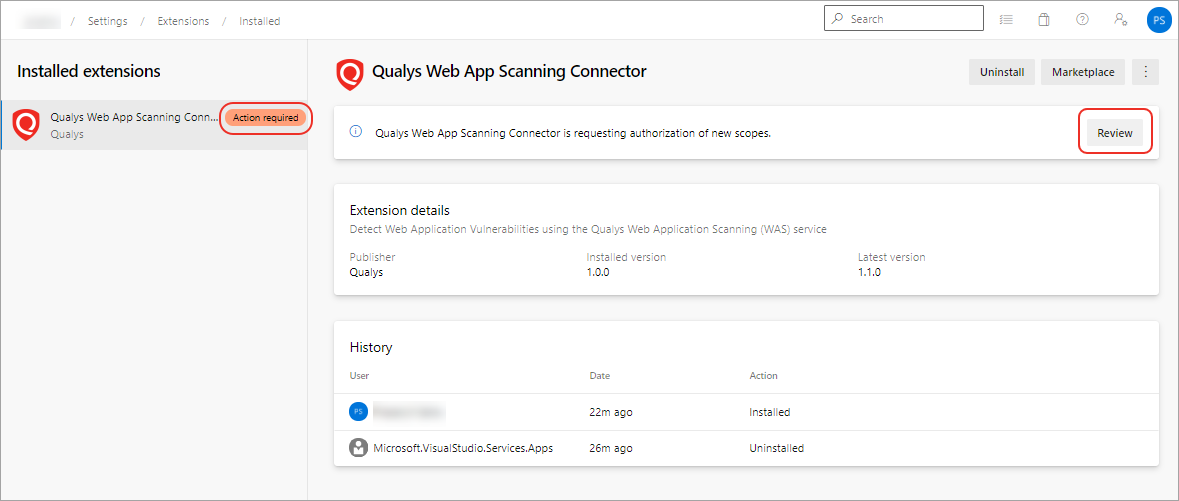This screenshot has height=501, width=1179.
Task: Click the Uninstalled action text
Action: (x=777, y=448)
